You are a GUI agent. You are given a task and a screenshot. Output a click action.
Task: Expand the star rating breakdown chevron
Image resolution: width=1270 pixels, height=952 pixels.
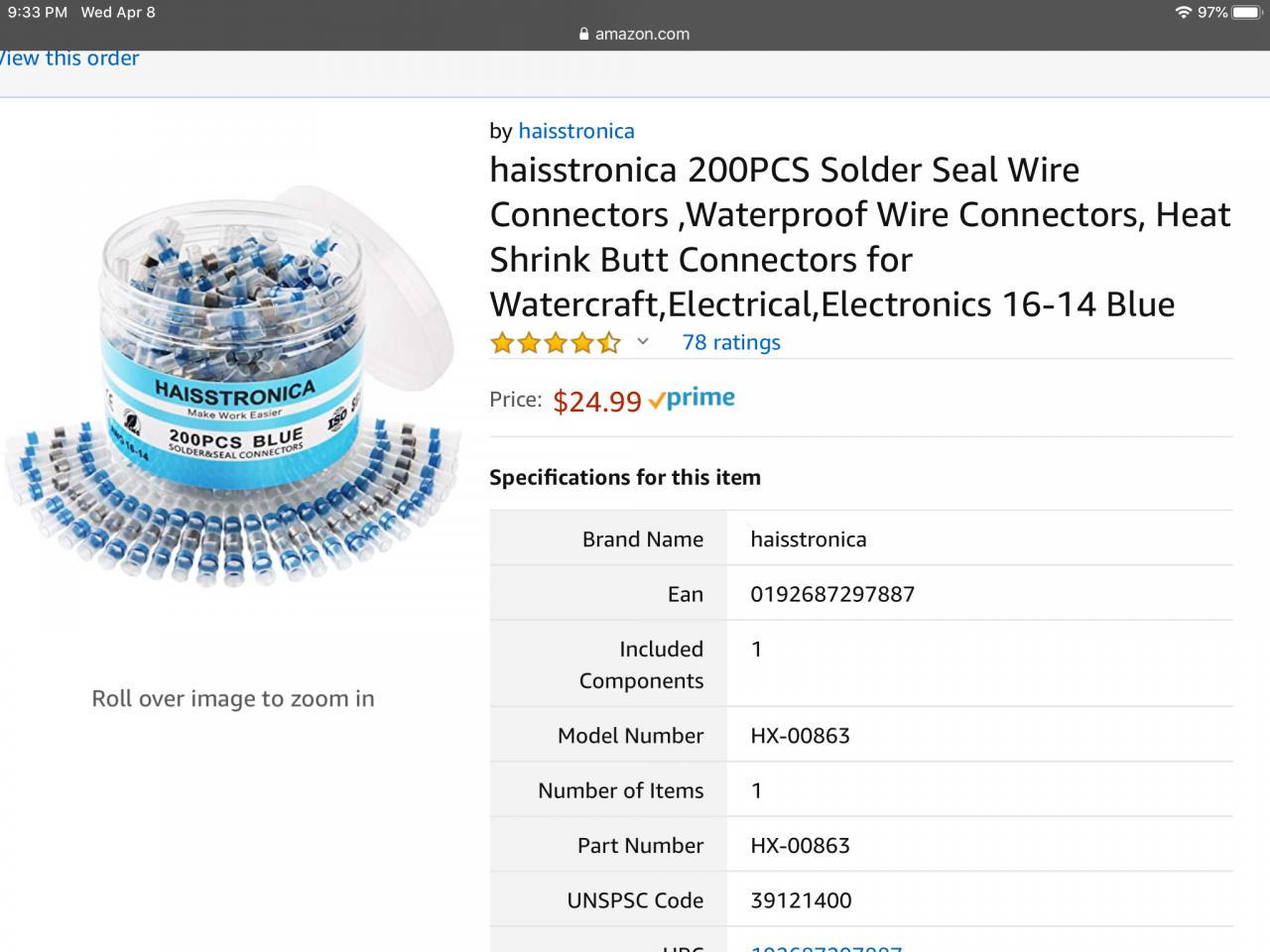click(x=643, y=341)
